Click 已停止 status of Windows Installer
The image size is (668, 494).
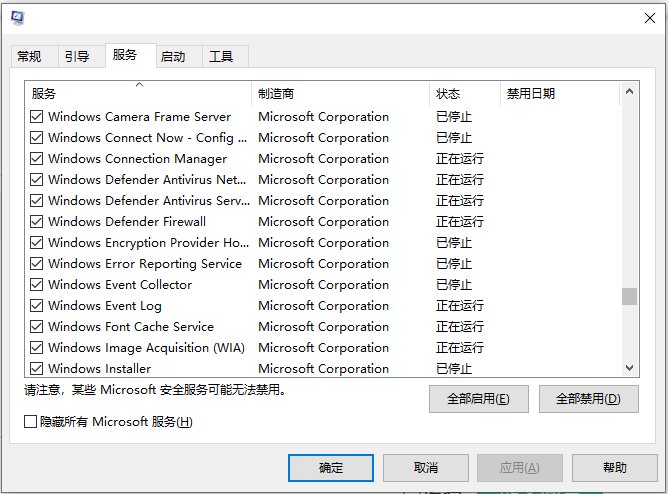(x=454, y=368)
